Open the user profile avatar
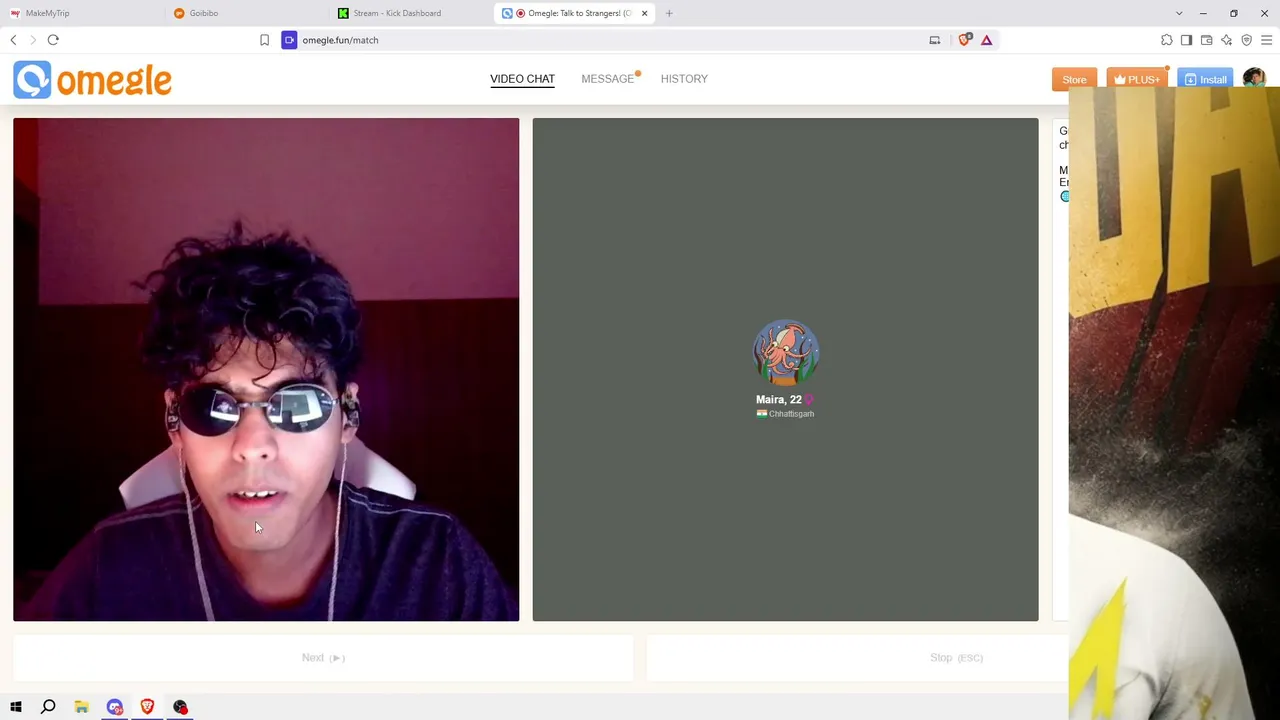 1254,79
